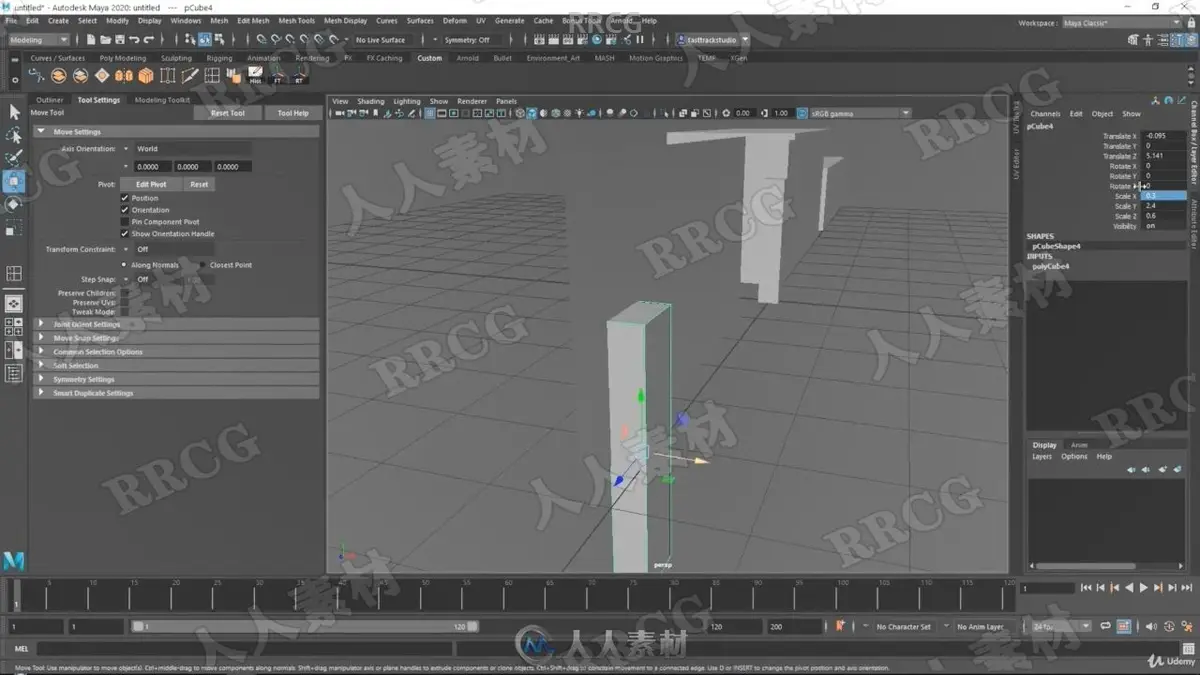The image size is (1200, 675).
Task: Open the Deform menu
Action: coord(454,20)
